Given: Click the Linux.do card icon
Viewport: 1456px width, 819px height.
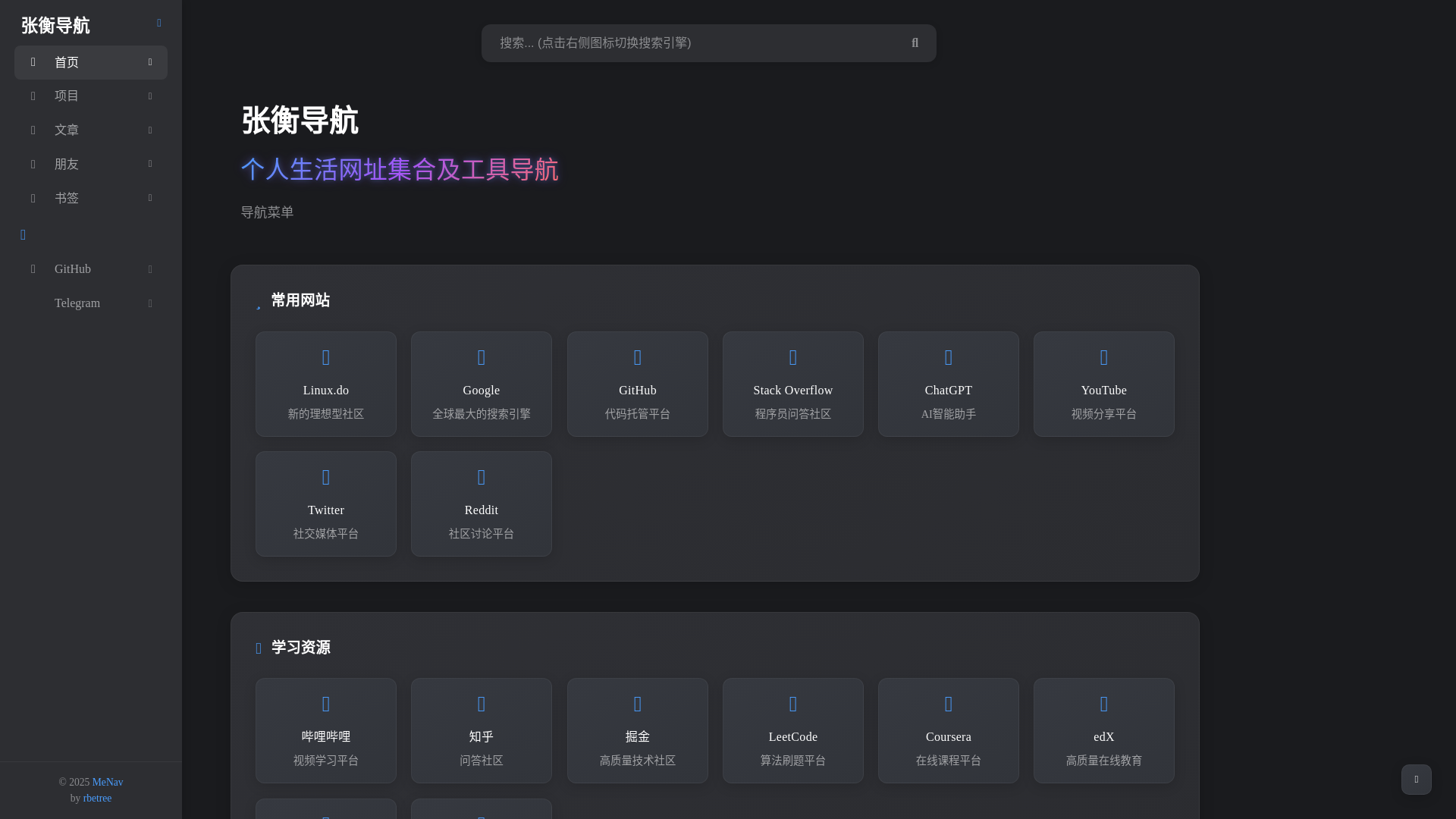Looking at the screenshot, I should (326, 357).
